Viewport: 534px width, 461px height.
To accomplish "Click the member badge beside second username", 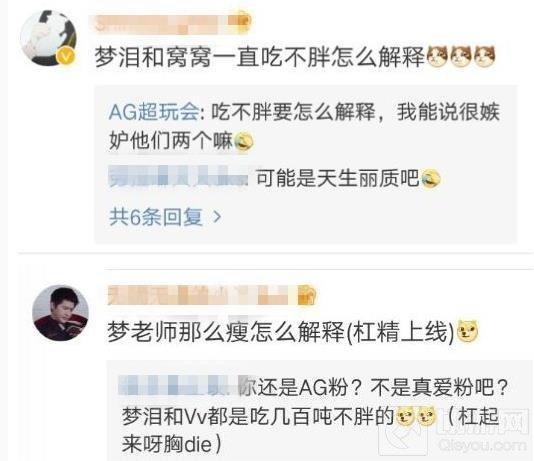I will pyautogui.click(x=307, y=295).
